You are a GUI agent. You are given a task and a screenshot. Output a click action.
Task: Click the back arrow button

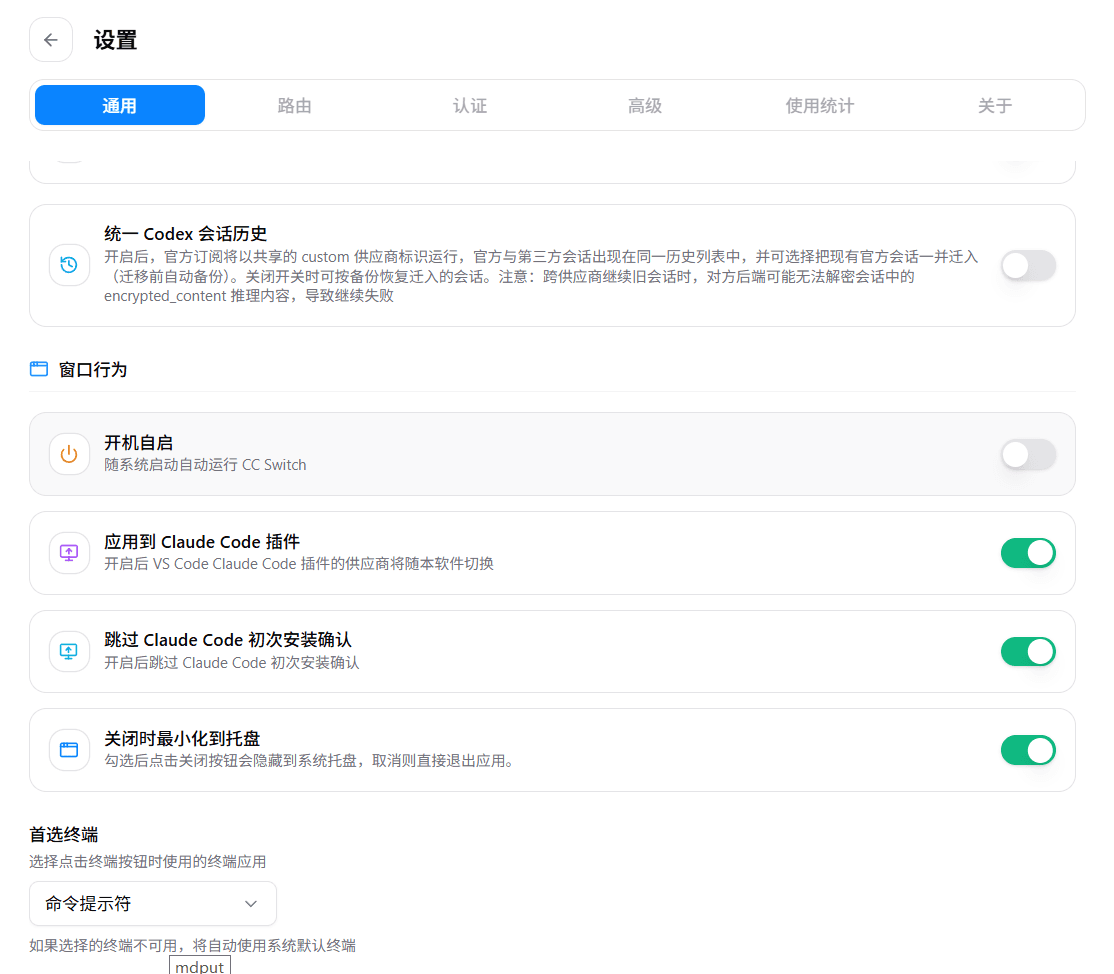tap(50, 40)
